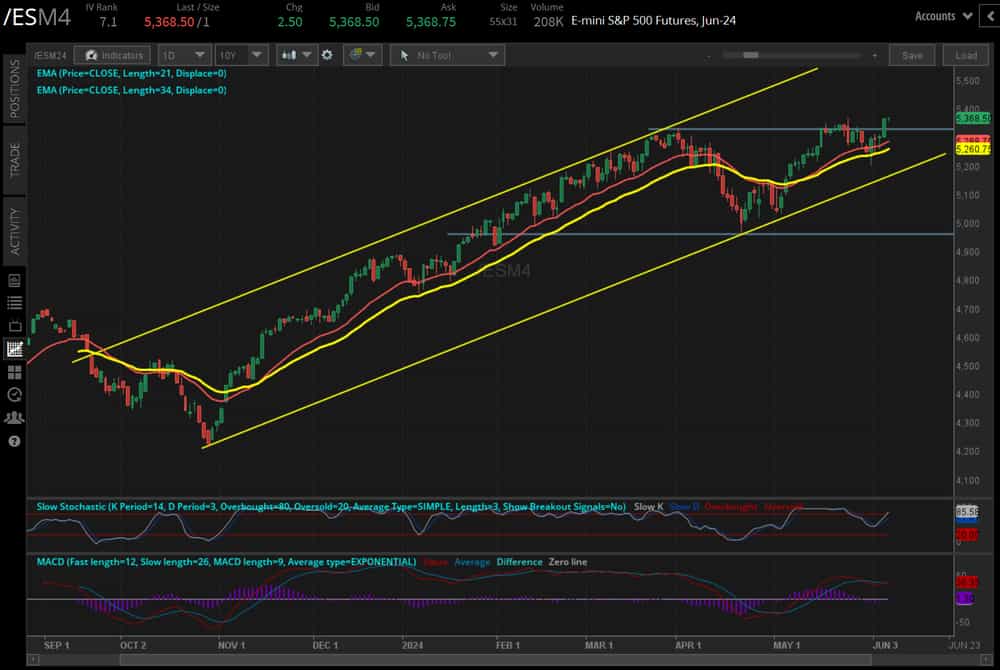The height and width of the screenshot is (670, 1000).
Task: Click the Volume value 208K
Action: (548, 22)
